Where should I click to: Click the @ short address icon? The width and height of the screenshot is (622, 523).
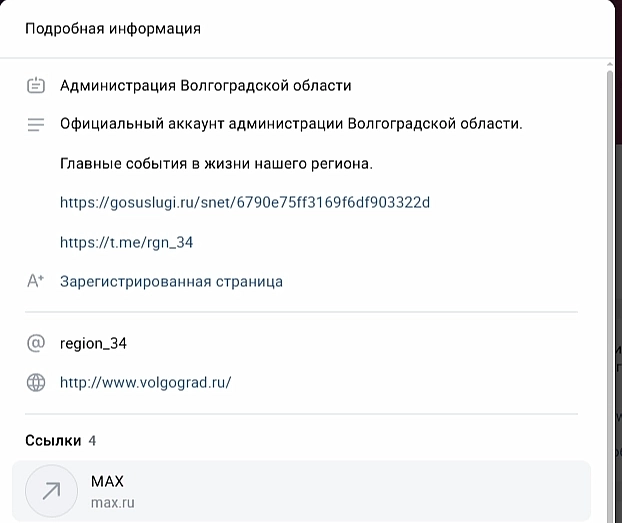pyautogui.click(x=36, y=343)
